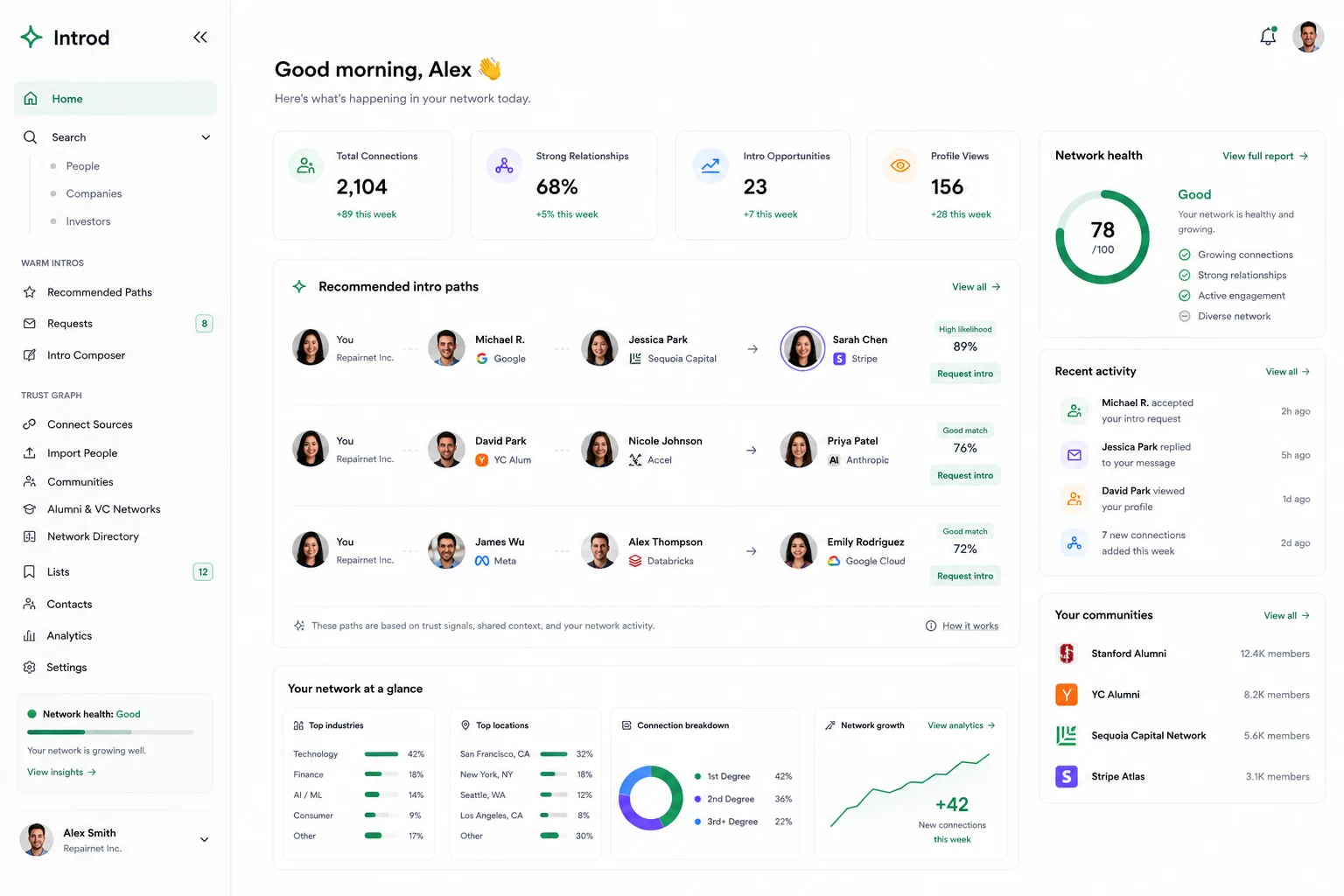Click 2nd Degree legend dot
This screenshot has height=896, width=1344.
click(x=697, y=799)
